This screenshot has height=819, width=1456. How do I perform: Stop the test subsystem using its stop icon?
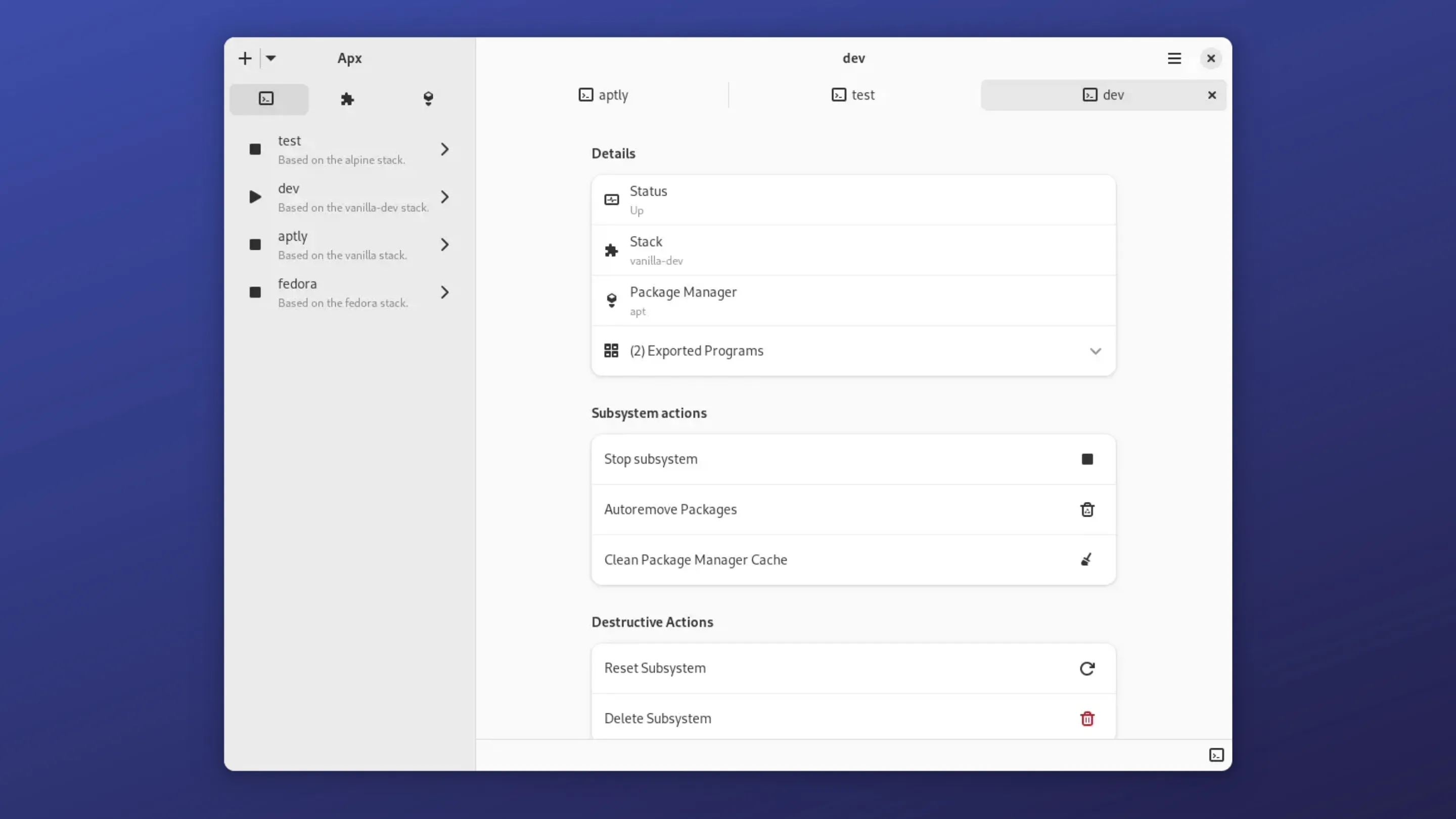point(255,149)
